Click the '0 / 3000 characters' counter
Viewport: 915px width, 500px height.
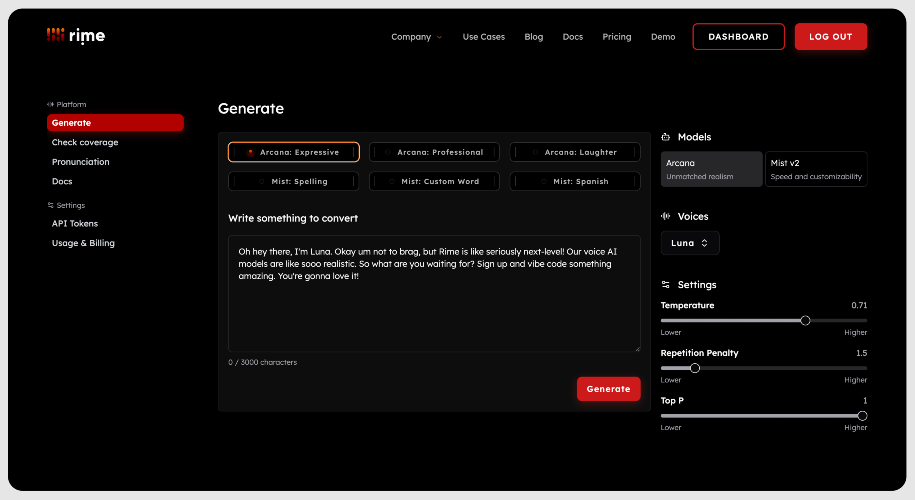263,362
